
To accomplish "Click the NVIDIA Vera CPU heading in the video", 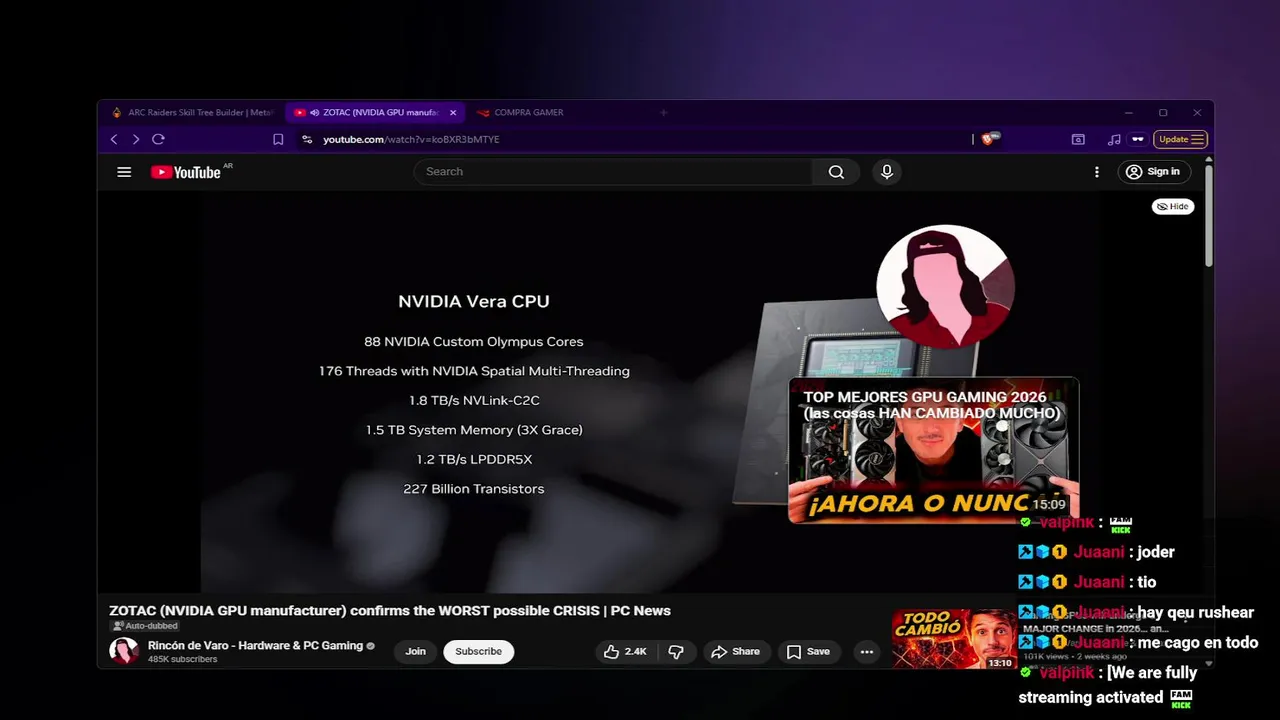I will [474, 301].
